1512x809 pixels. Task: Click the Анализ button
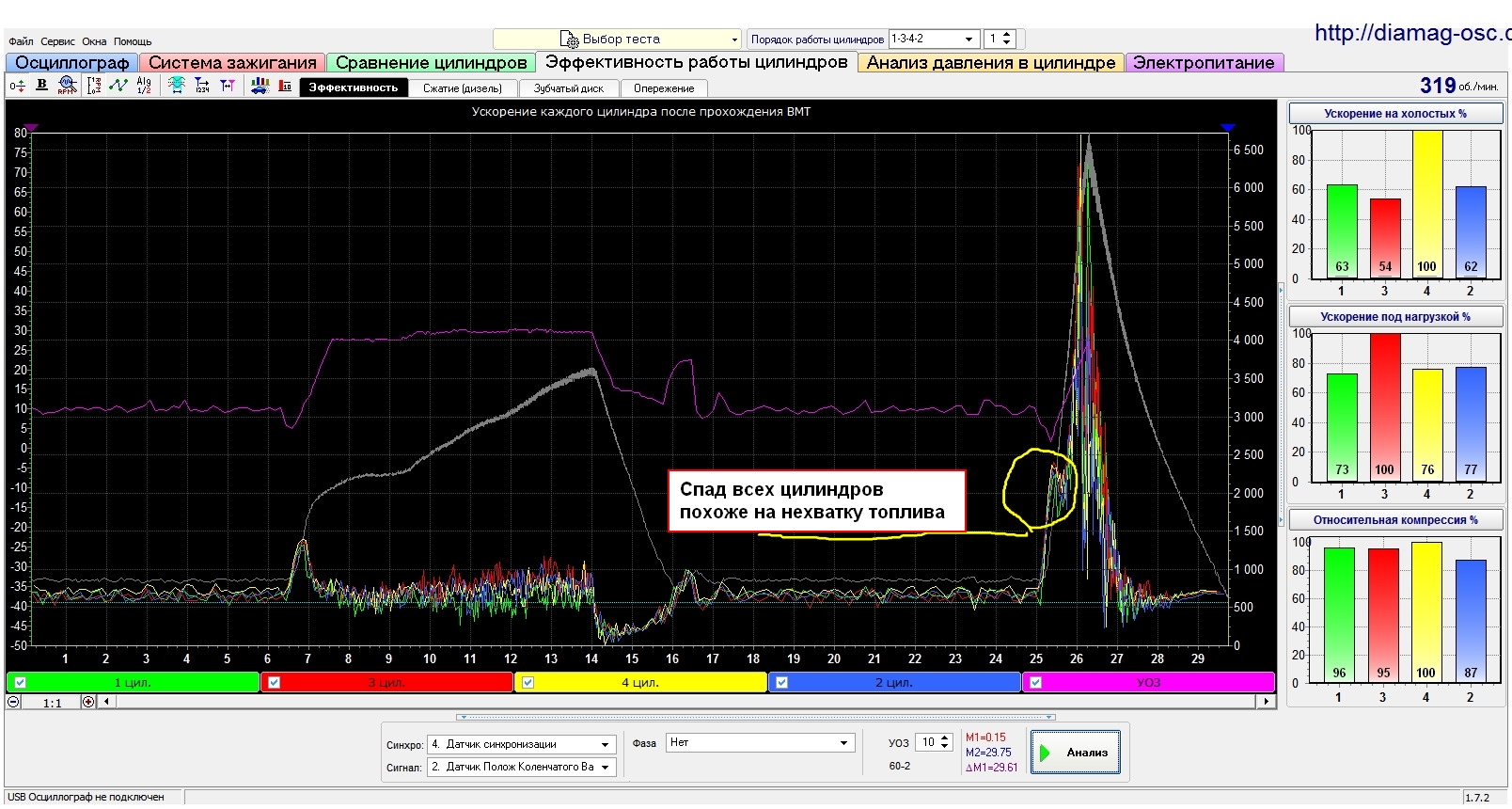pos(1076,752)
